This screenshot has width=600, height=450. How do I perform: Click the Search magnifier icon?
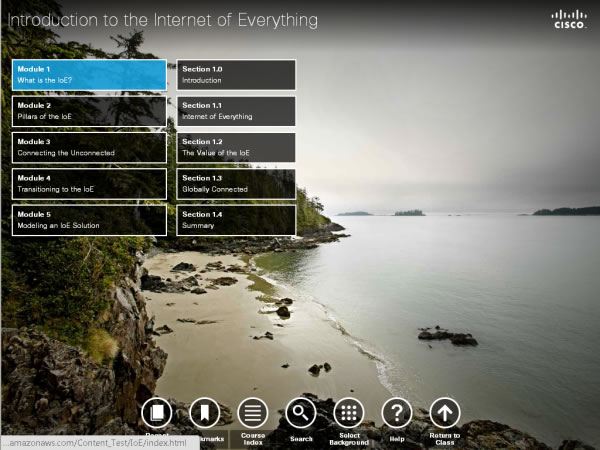point(301,412)
